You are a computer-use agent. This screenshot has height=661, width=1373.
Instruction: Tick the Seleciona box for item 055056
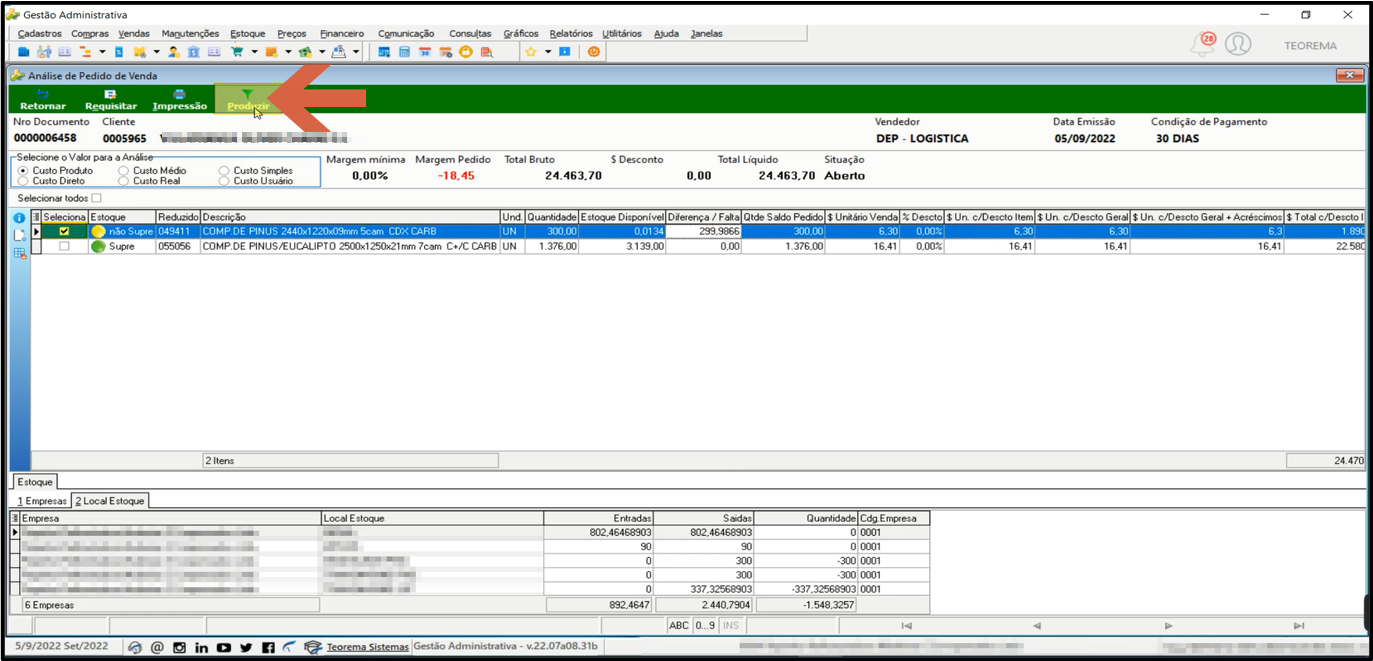pyautogui.click(x=64, y=246)
